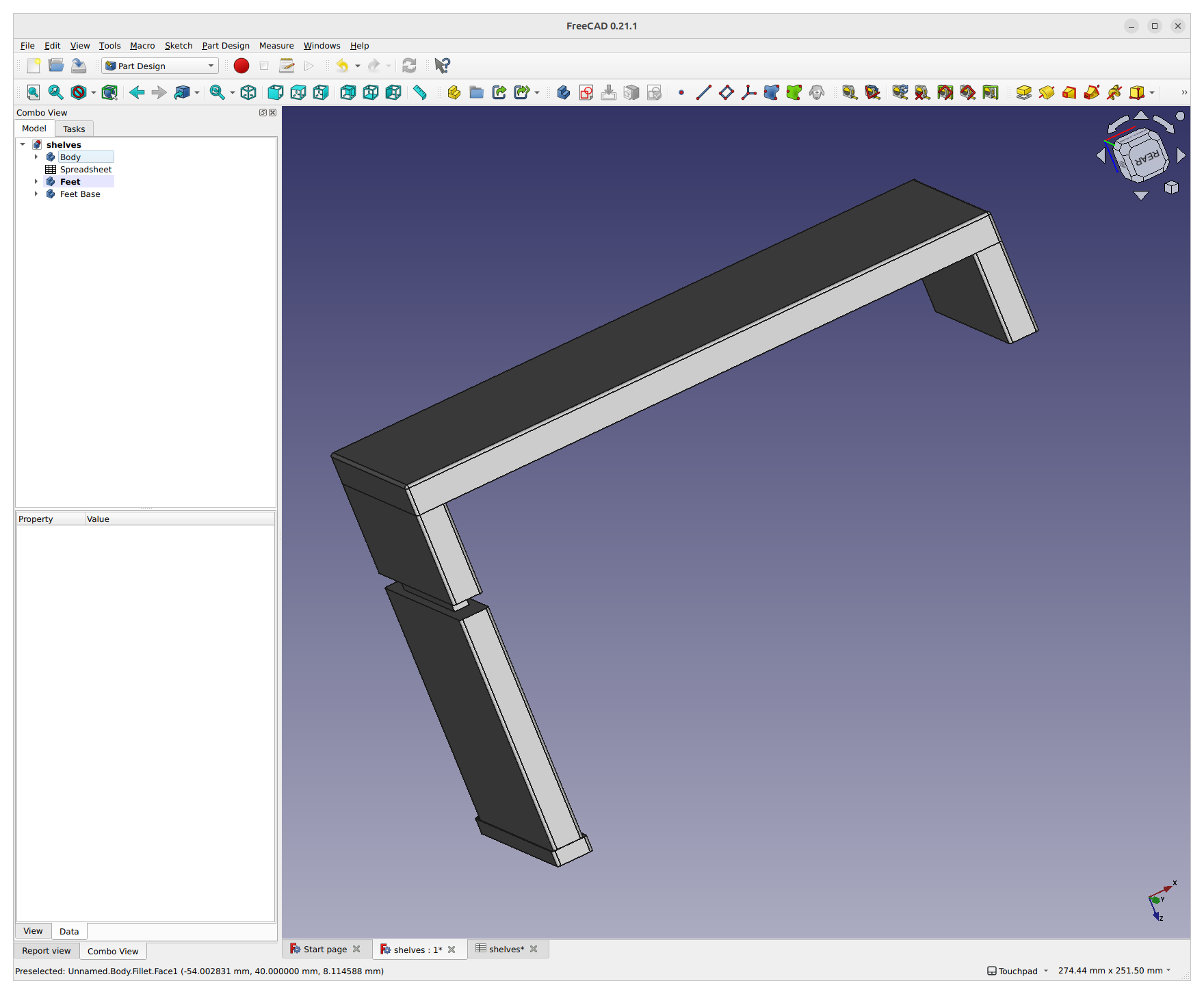Create a datum plane

click(x=727, y=92)
